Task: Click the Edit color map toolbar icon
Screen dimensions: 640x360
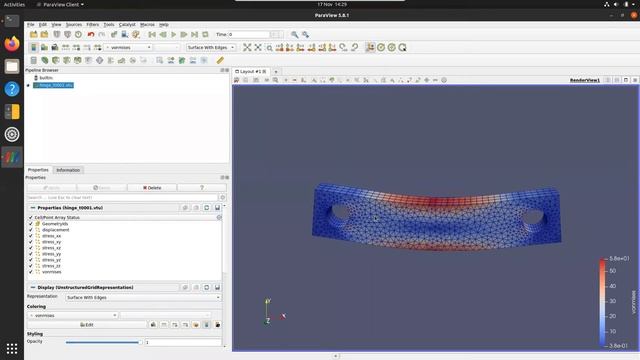Action: coord(44,47)
